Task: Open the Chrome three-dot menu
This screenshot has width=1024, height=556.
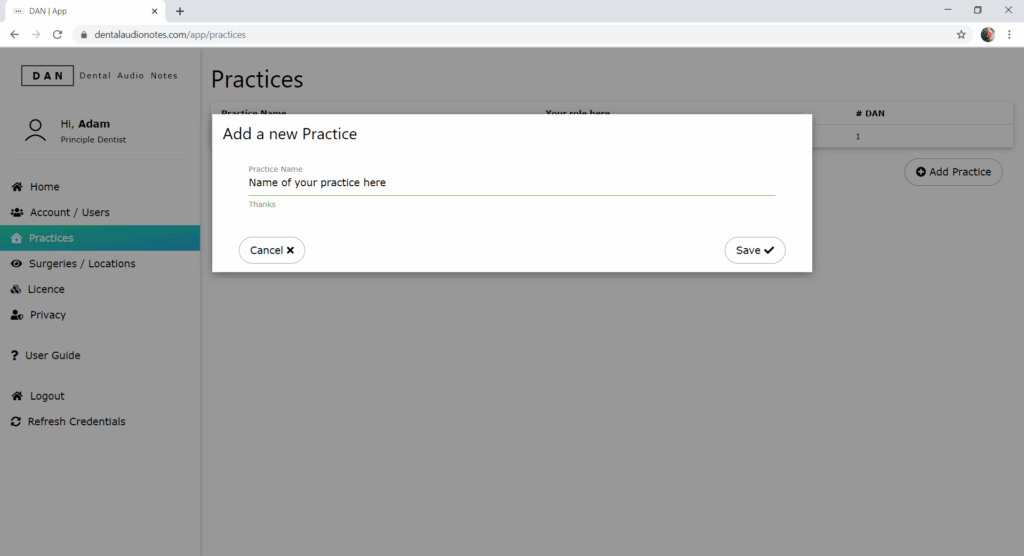Action: pos(1009,34)
